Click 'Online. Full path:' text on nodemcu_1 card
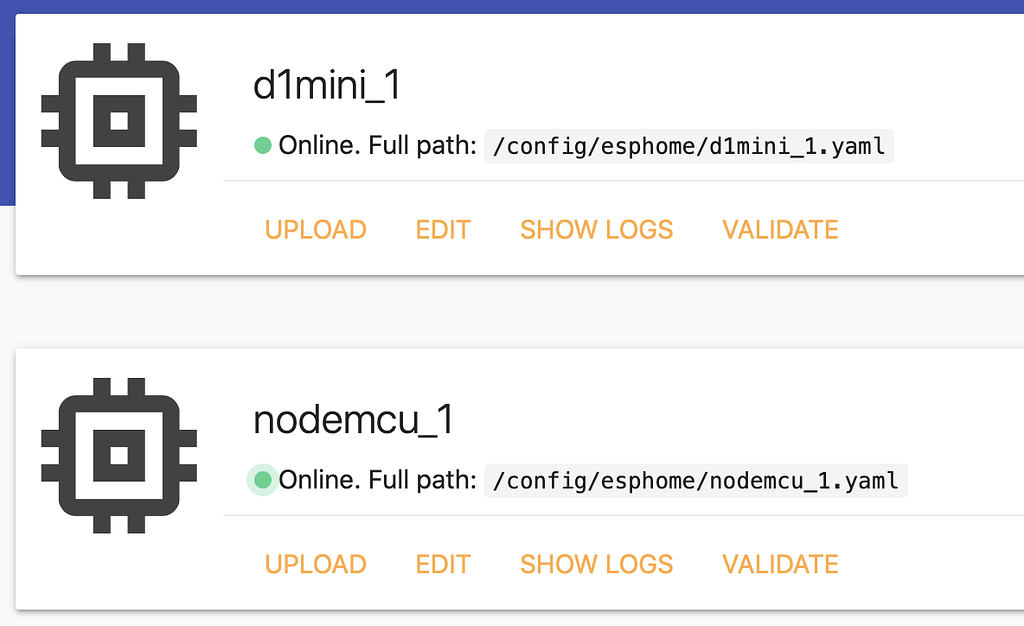The width and height of the screenshot is (1024, 626). 377,480
